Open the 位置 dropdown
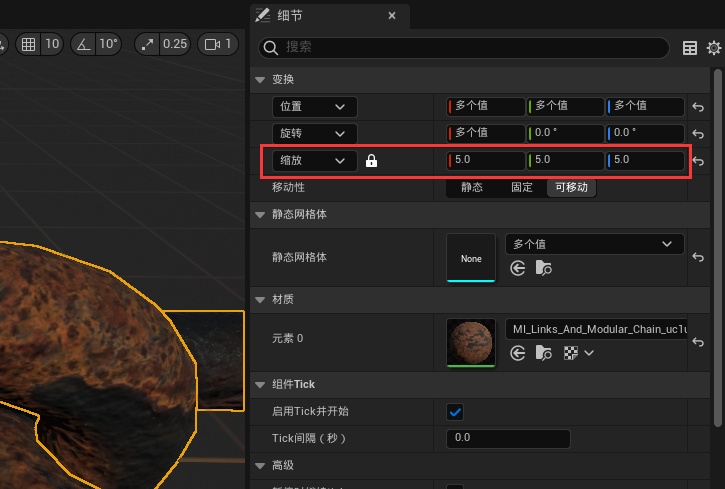 point(314,107)
